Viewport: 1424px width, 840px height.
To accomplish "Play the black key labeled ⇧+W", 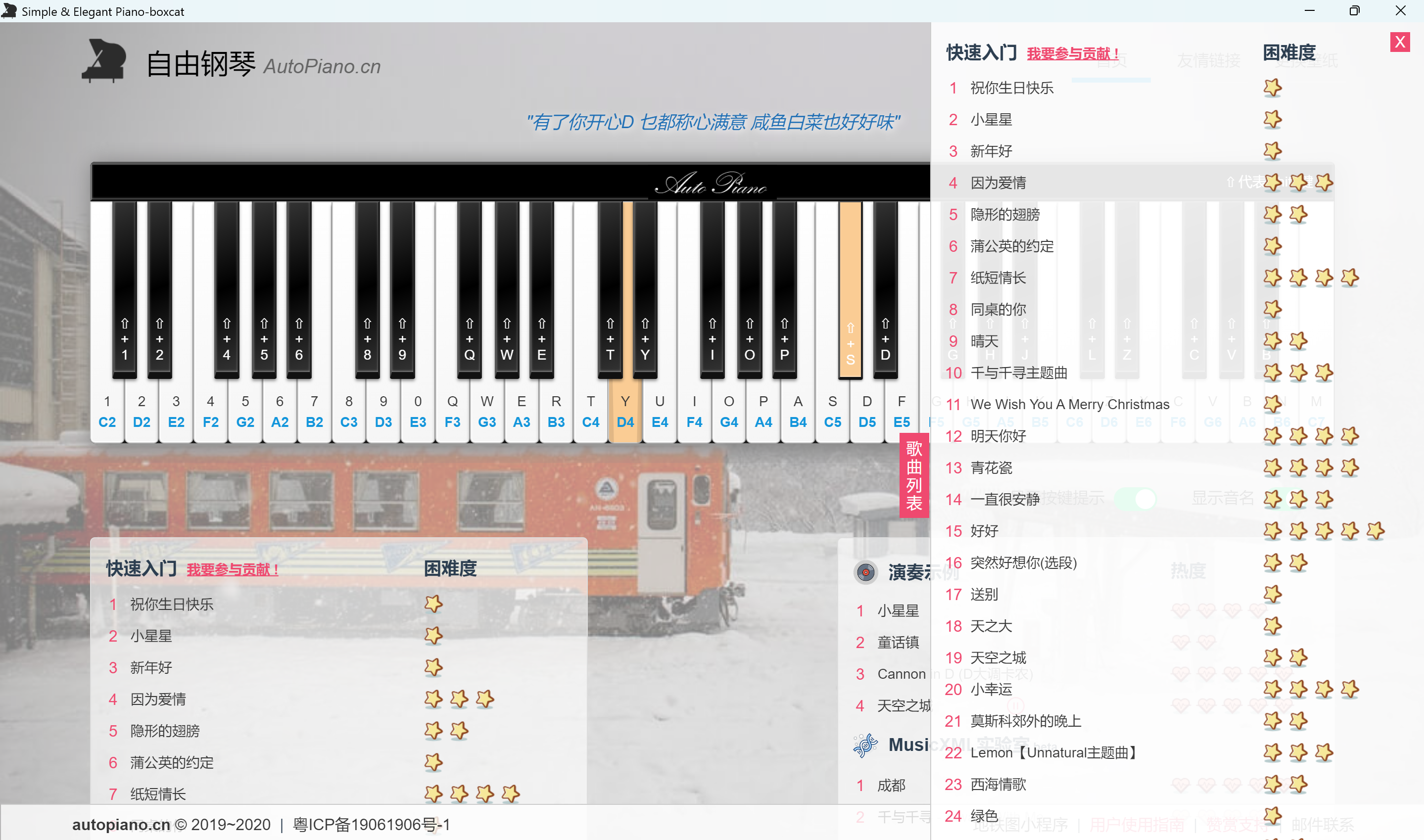I will tap(507, 289).
